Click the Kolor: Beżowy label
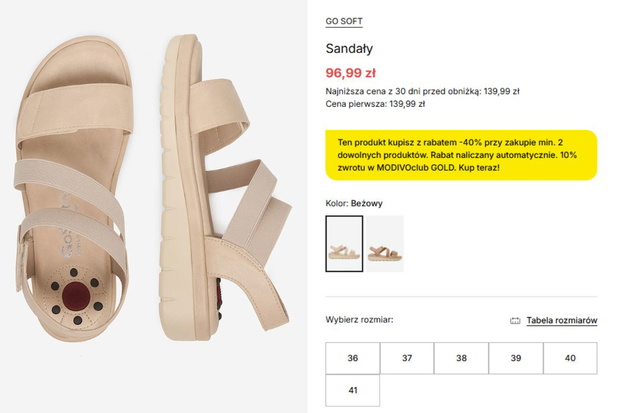Viewport: 620px width, 413px height. tap(354, 203)
